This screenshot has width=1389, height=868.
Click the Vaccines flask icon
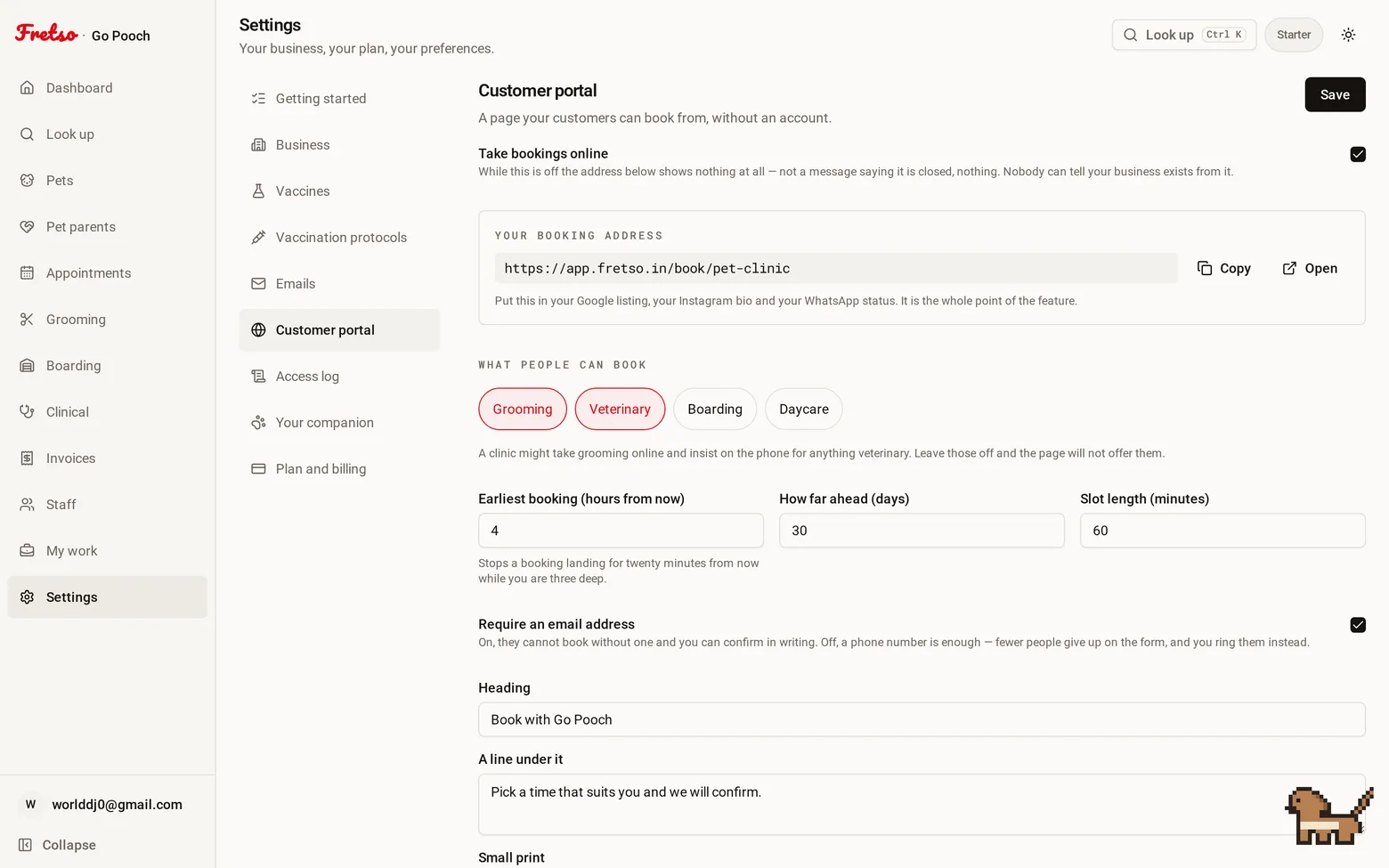[x=258, y=191]
